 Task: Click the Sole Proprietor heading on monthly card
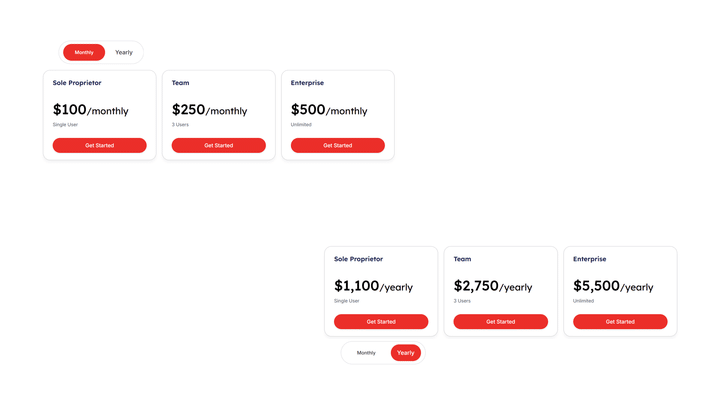click(77, 83)
